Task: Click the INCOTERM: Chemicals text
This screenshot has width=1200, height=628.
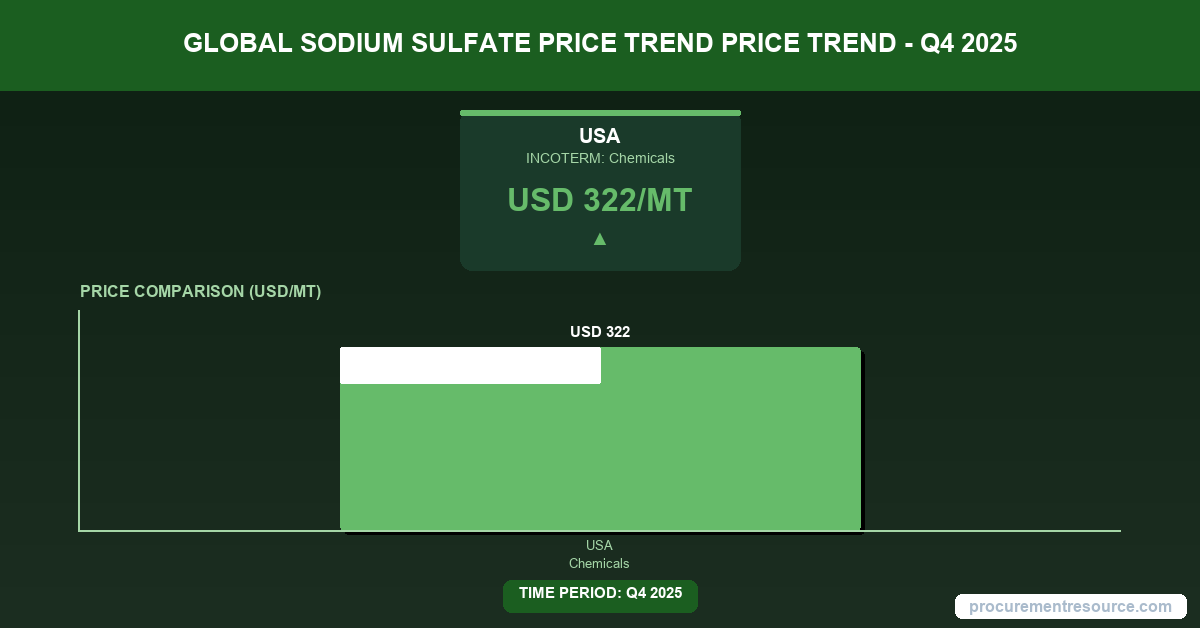Action: pyautogui.click(x=600, y=158)
